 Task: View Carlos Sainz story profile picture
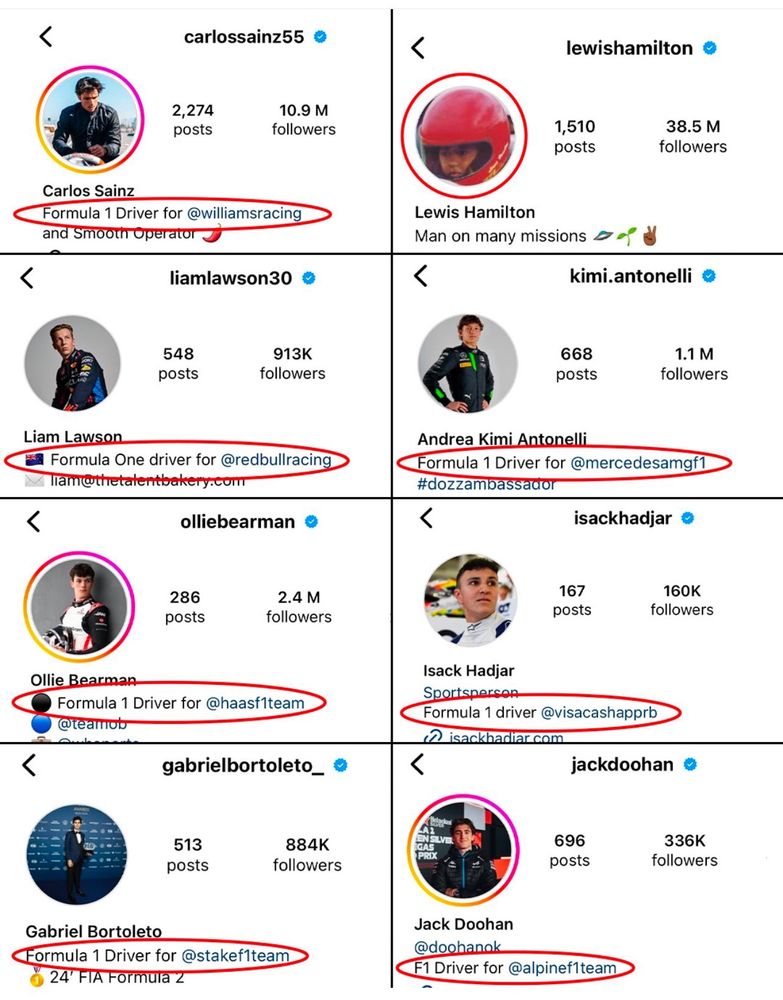[x=90, y=120]
